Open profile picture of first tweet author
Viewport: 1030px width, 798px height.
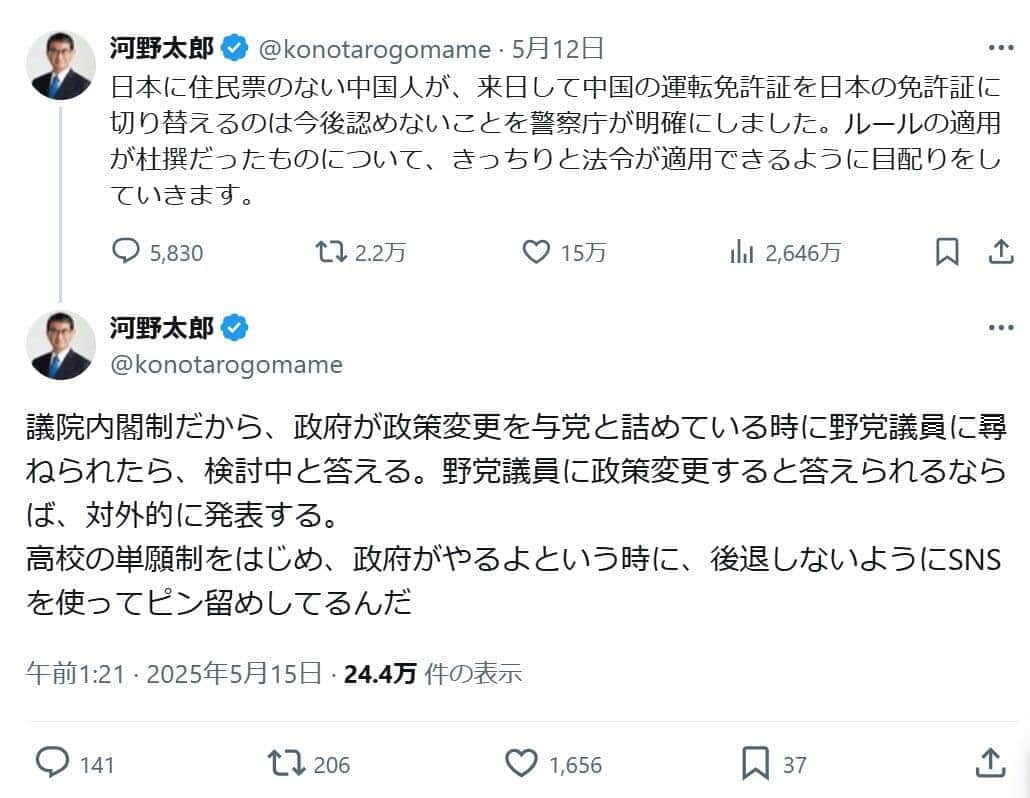coord(61,65)
